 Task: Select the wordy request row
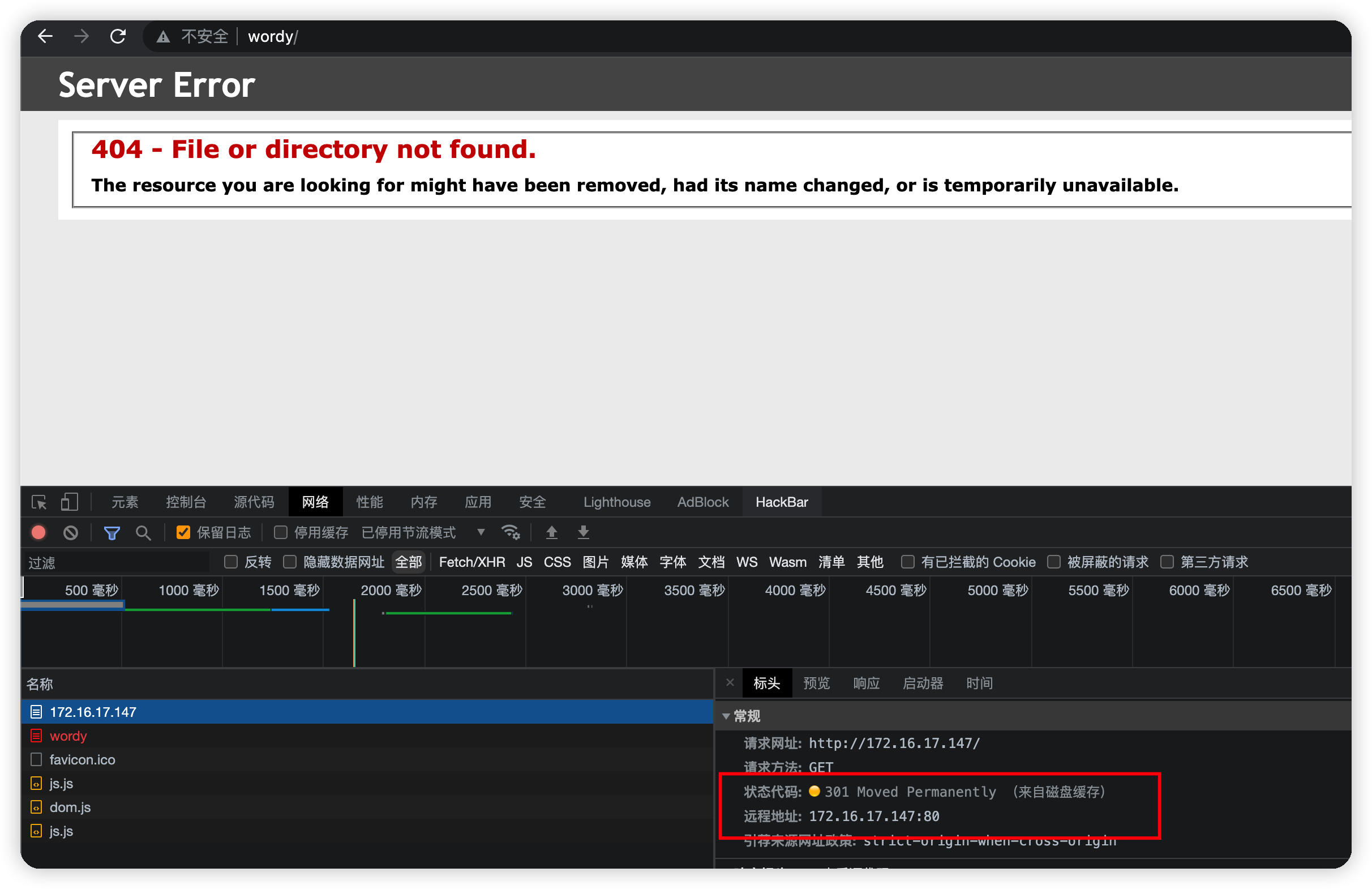pos(68,736)
